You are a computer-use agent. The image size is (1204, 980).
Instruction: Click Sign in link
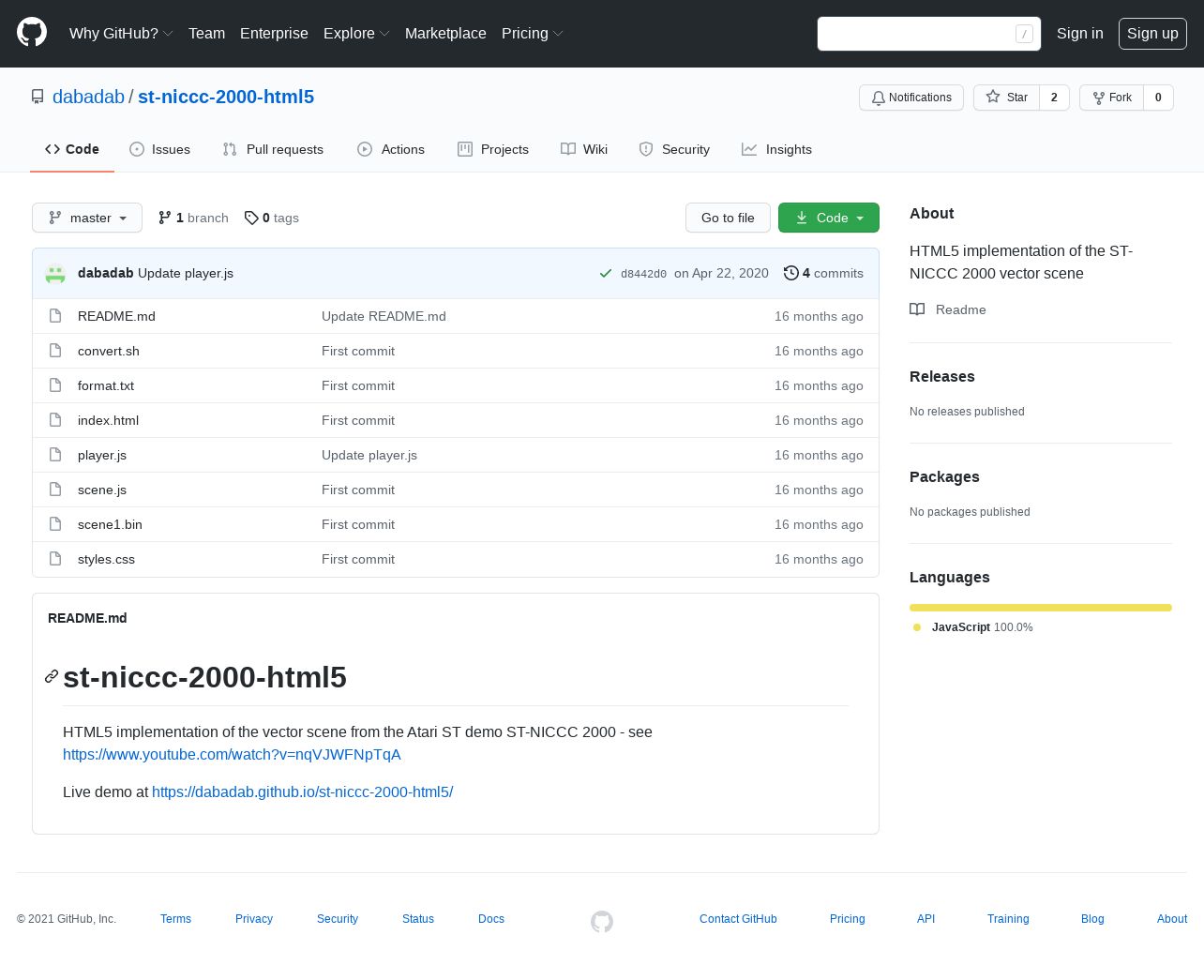click(1079, 33)
